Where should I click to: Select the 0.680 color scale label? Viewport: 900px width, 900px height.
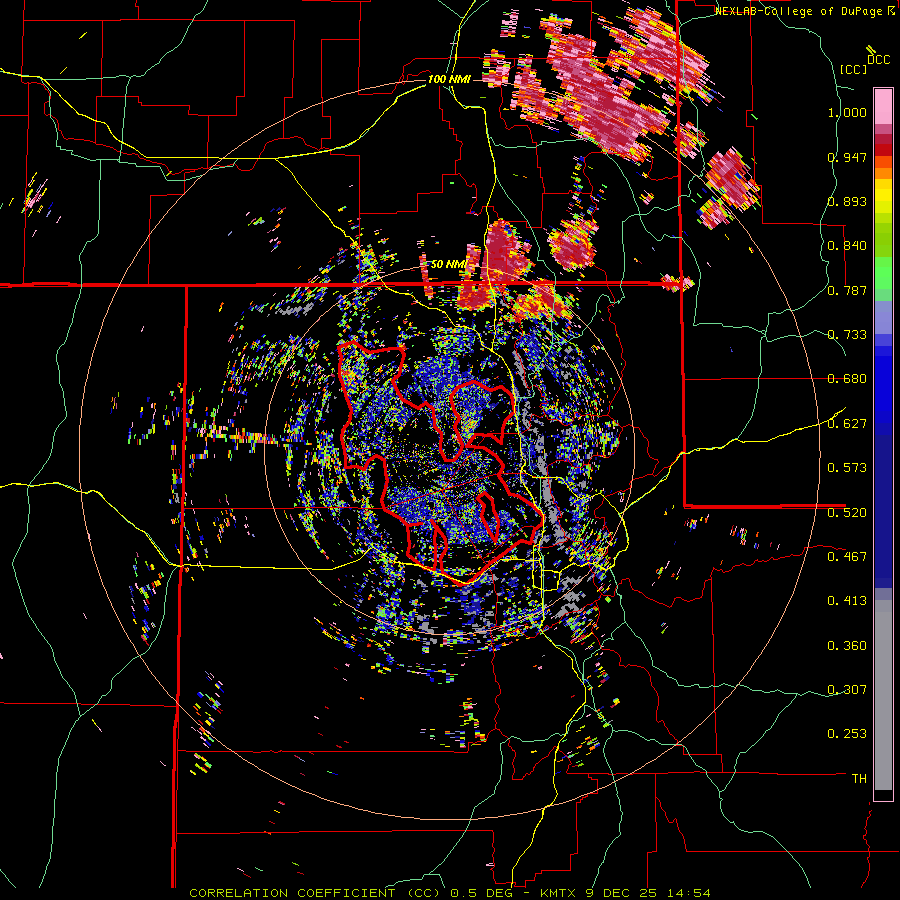coord(847,379)
